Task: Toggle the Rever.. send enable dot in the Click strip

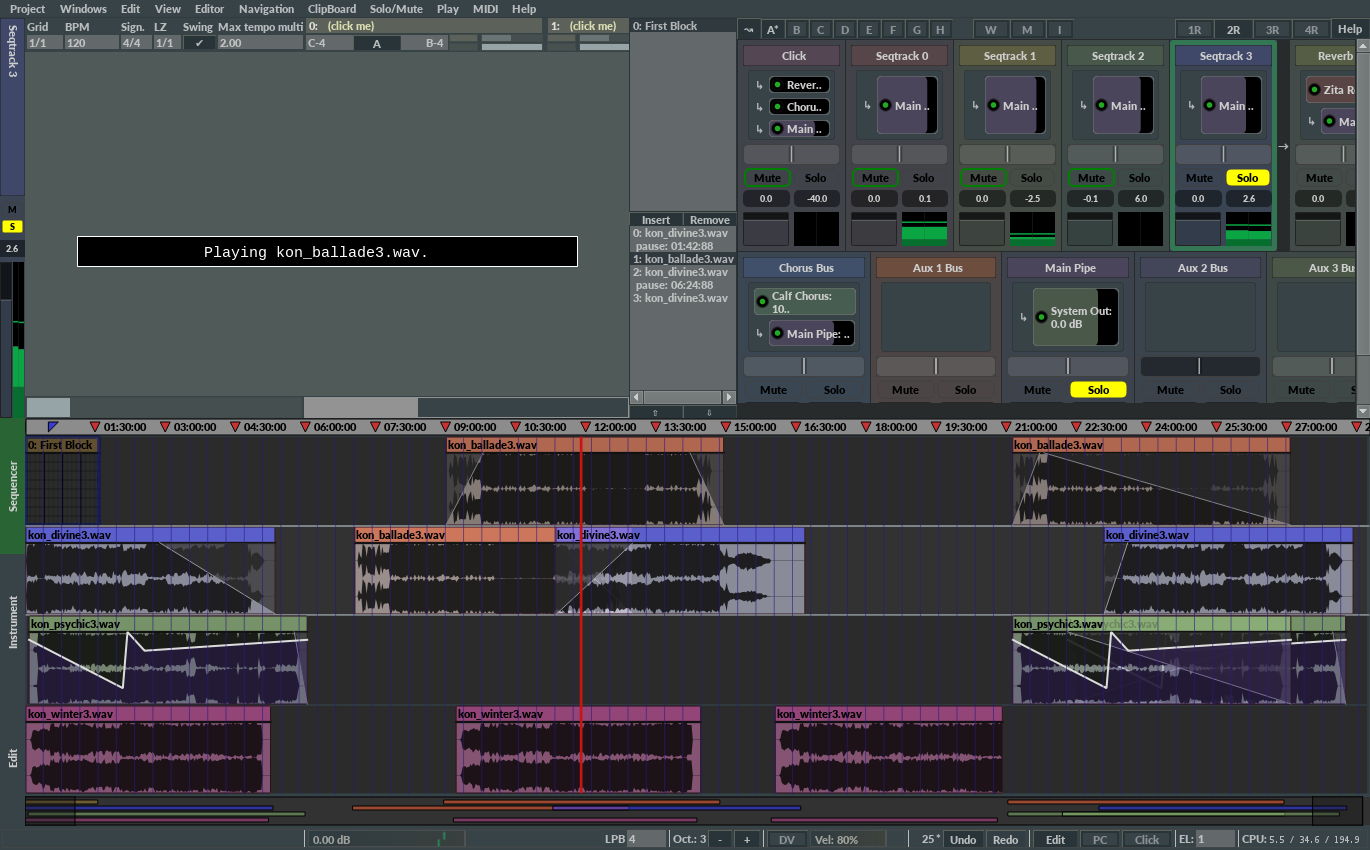Action: [x=776, y=85]
